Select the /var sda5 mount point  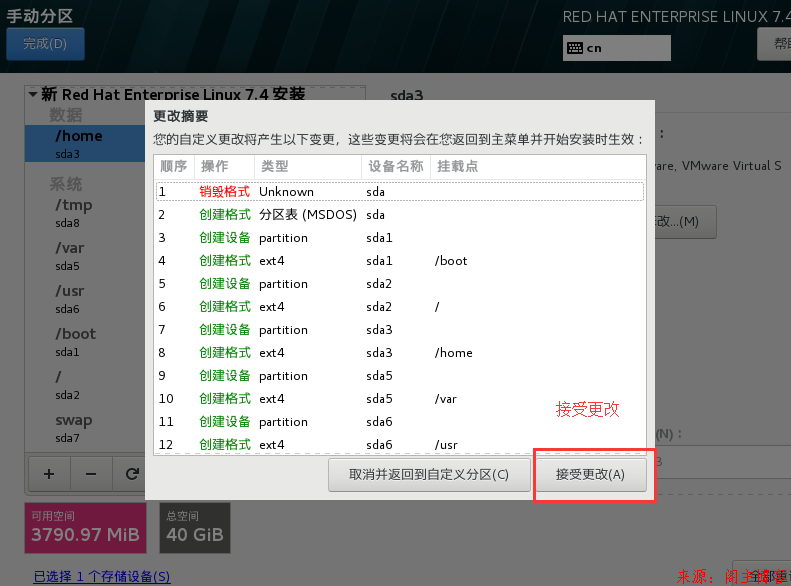click(x=85, y=256)
